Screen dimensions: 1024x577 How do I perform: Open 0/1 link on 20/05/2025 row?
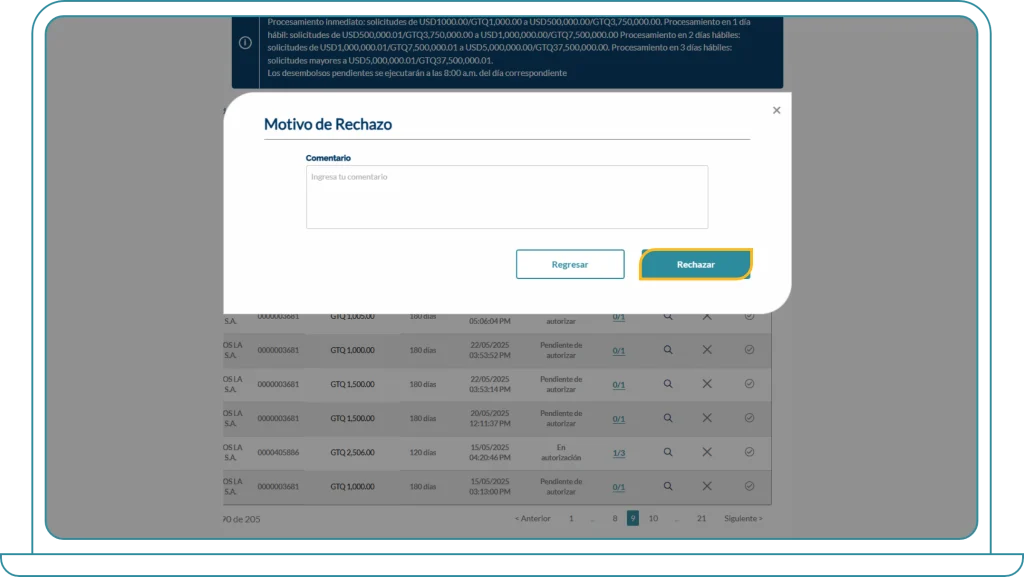(x=618, y=419)
